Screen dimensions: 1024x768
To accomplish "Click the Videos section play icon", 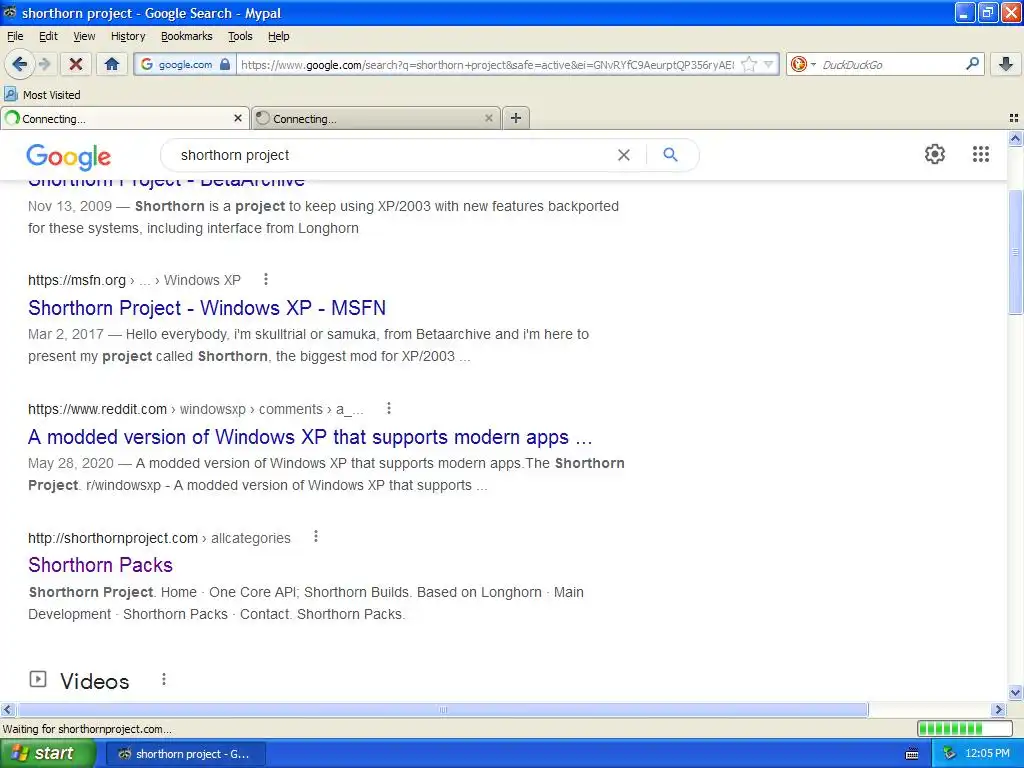I will click(38, 679).
